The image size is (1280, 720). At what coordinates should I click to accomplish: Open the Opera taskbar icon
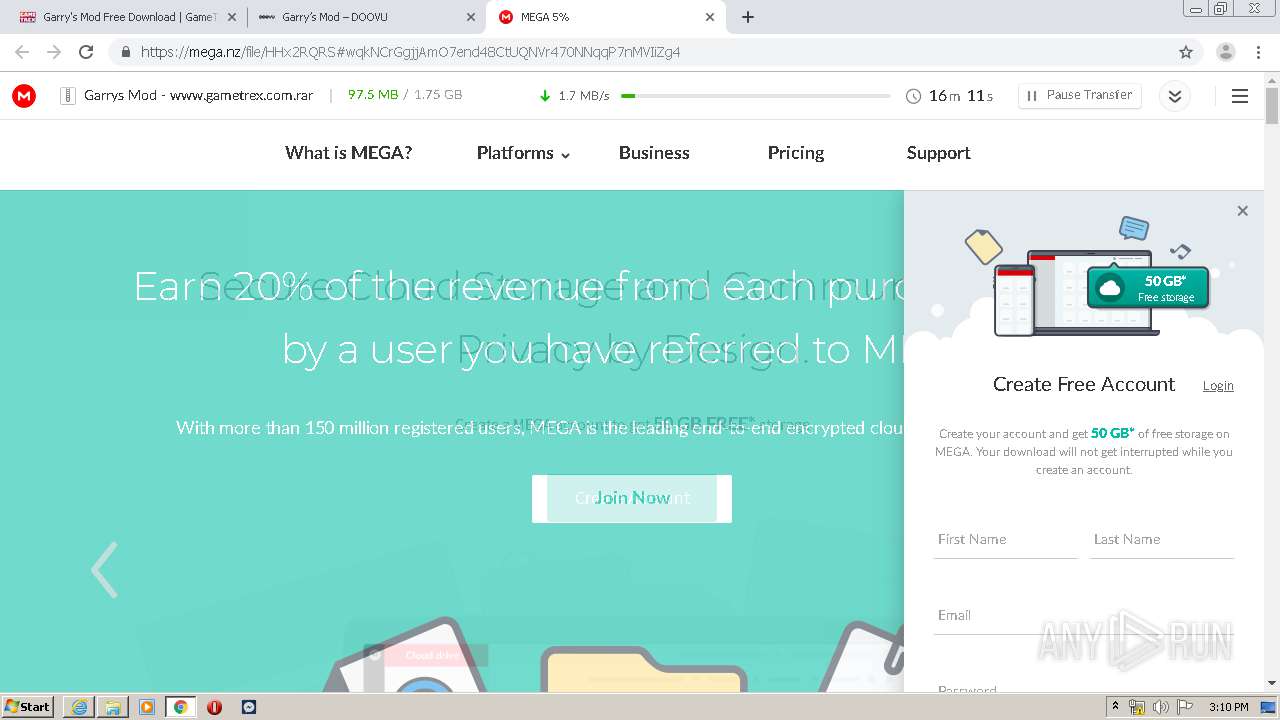(x=214, y=706)
